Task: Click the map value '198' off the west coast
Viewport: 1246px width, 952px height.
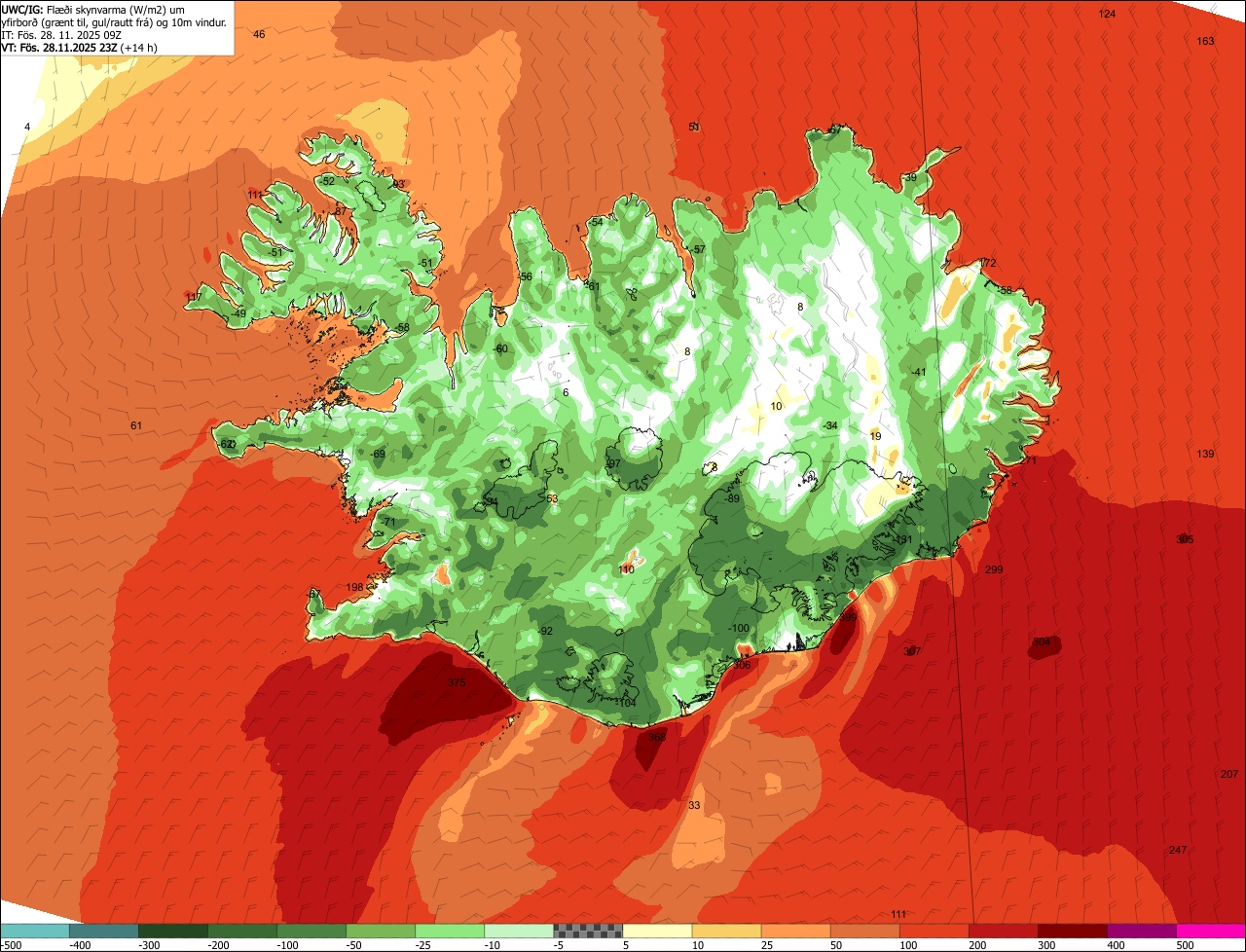Action: [x=354, y=588]
